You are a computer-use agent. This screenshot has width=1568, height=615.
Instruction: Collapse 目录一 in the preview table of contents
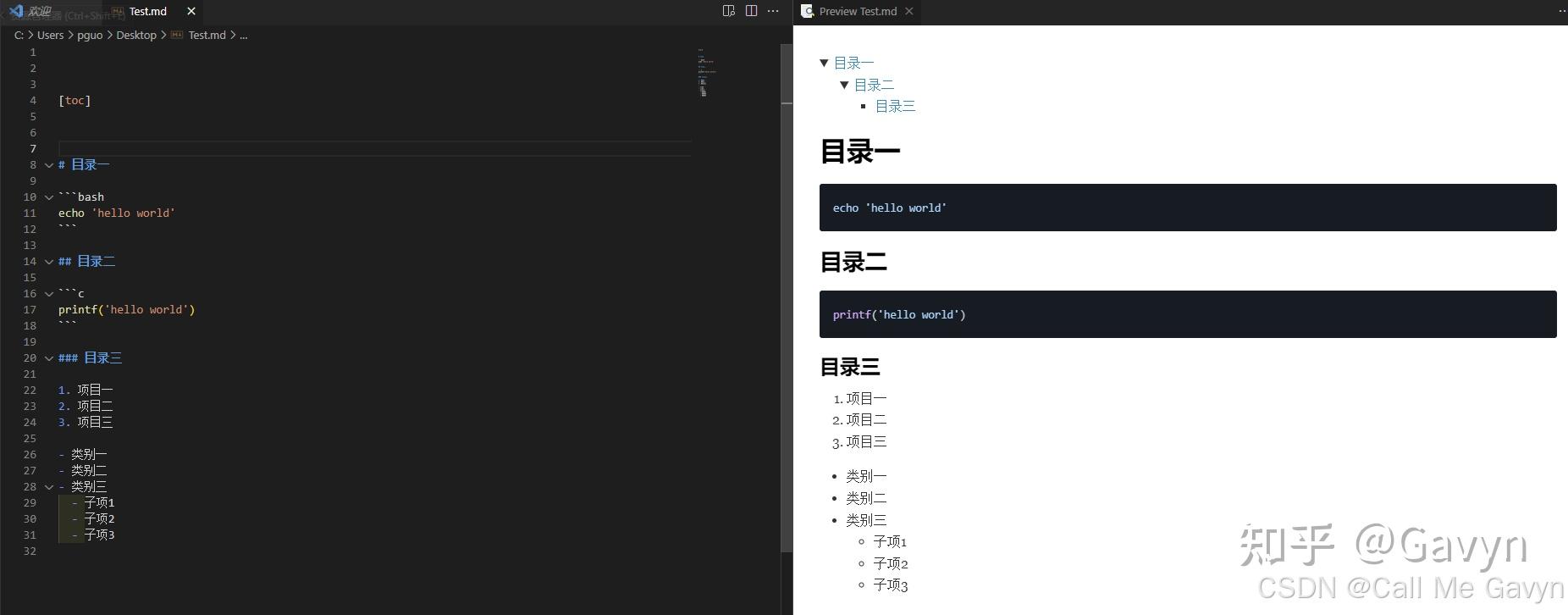pos(824,63)
